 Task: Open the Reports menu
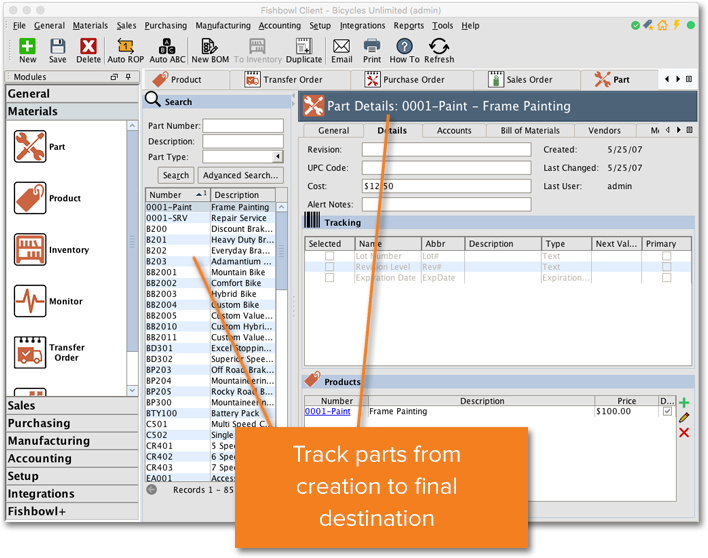[x=408, y=25]
